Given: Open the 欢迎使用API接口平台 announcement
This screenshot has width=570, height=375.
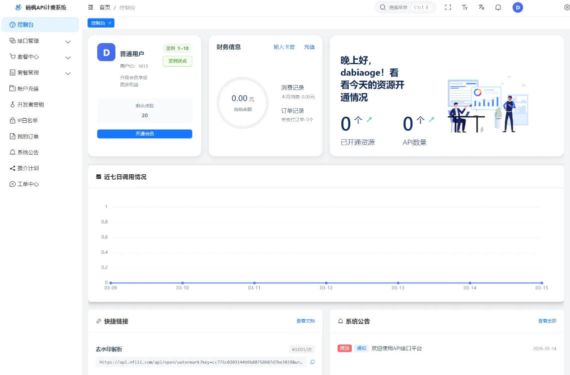Looking at the screenshot, I should (x=397, y=348).
